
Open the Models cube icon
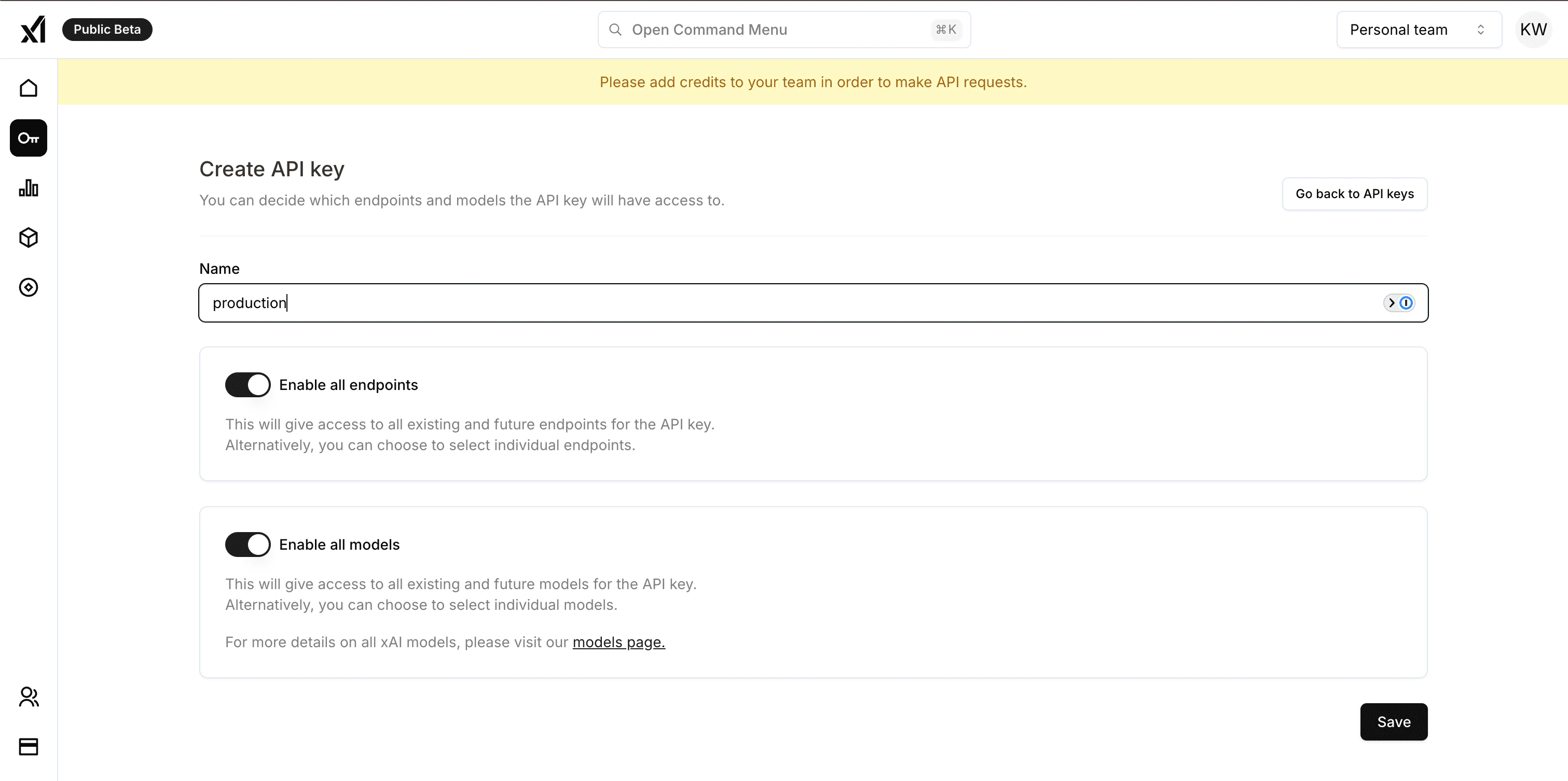click(x=29, y=238)
